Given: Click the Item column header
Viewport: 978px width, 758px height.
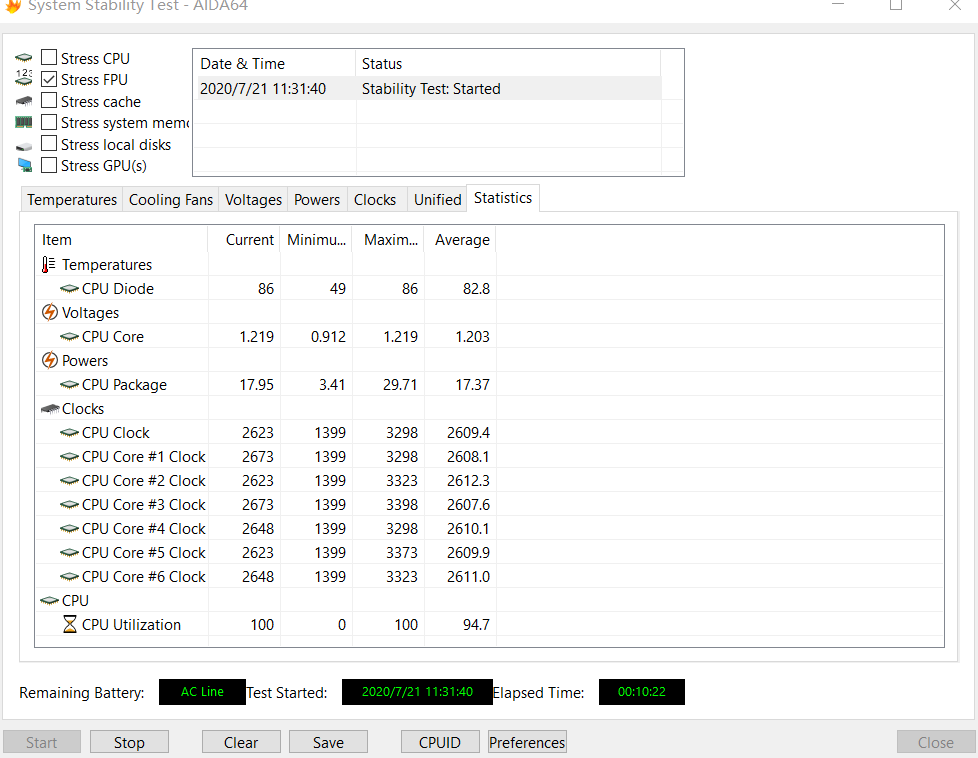Looking at the screenshot, I should point(121,240).
